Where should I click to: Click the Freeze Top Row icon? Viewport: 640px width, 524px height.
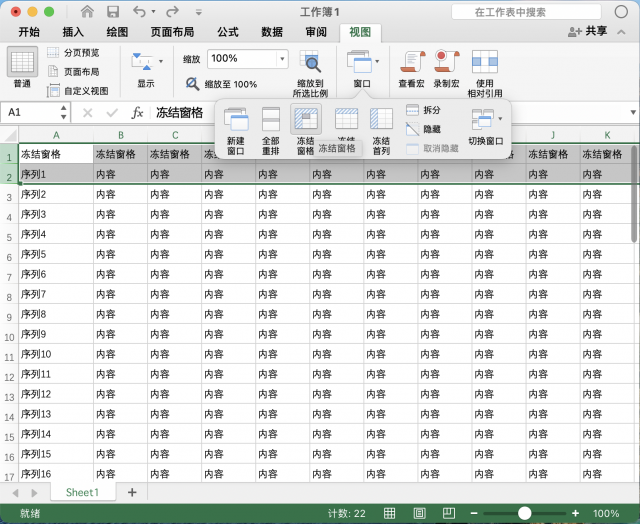346,119
